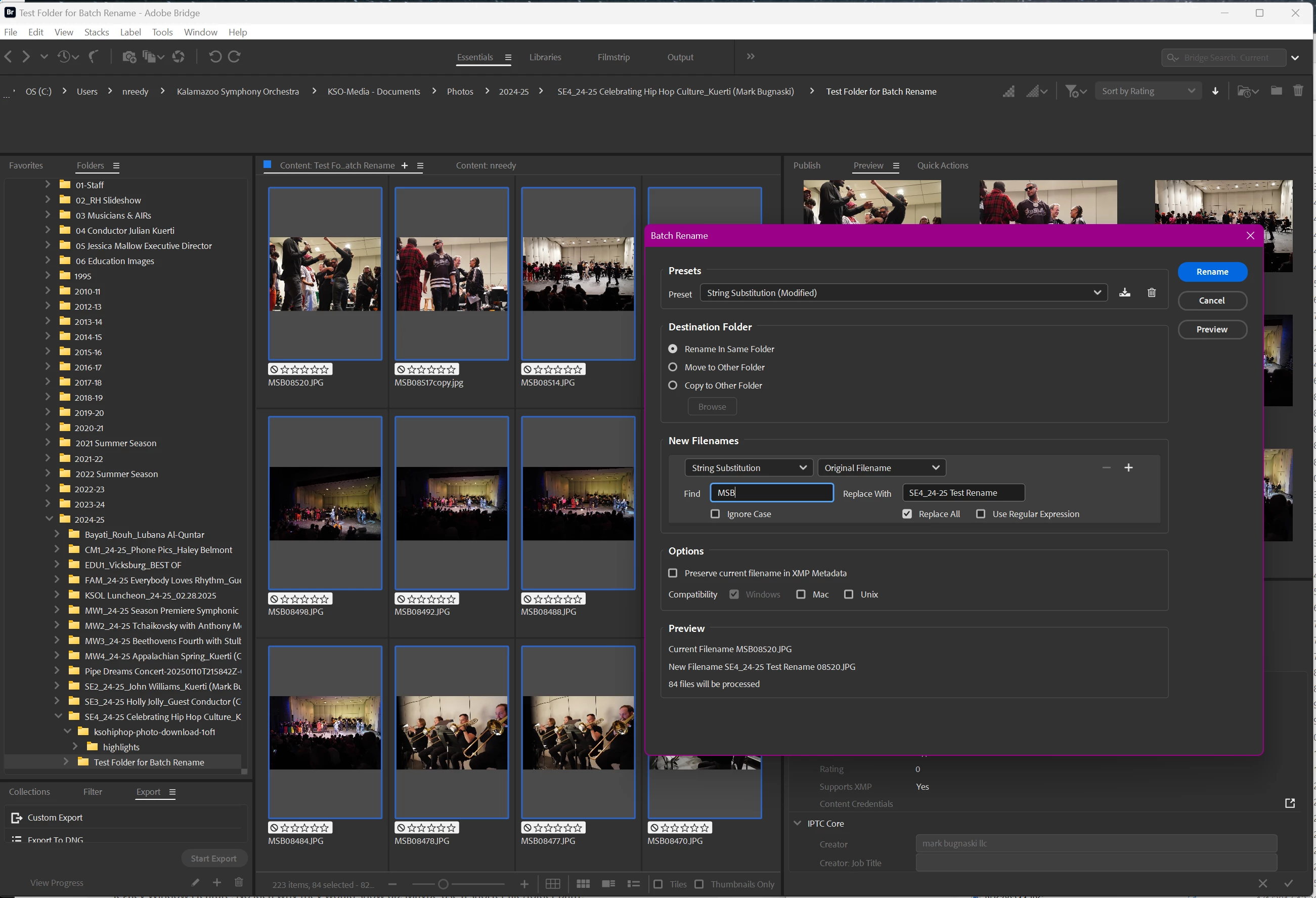Expand the highlights folder in tree

pyautogui.click(x=75, y=747)
